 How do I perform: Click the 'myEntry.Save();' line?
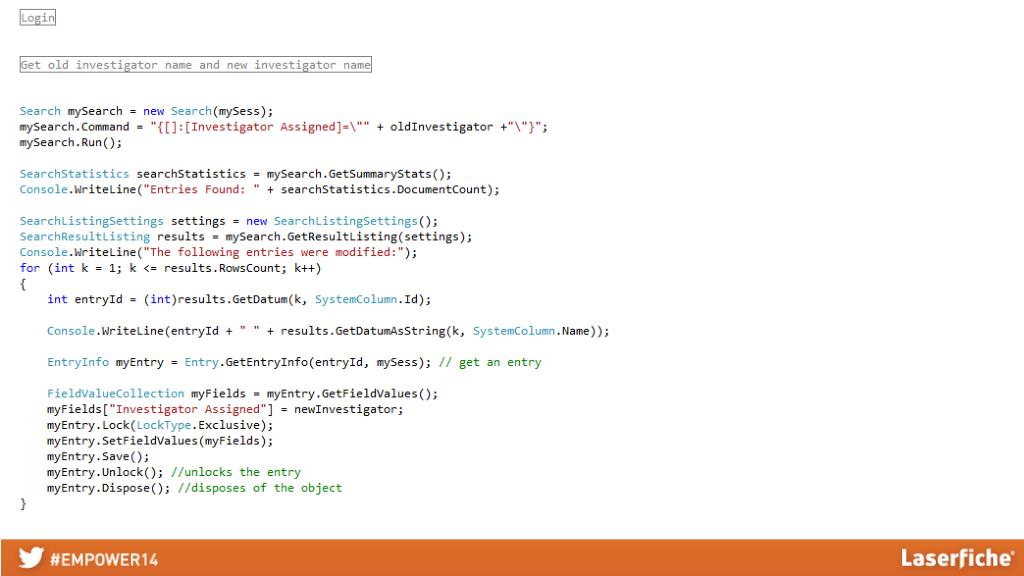coord(98,456)
